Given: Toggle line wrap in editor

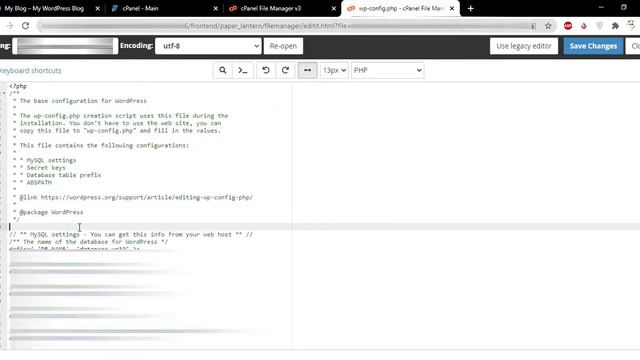Looking at the screenshot, I should click(x=307, y=70).
